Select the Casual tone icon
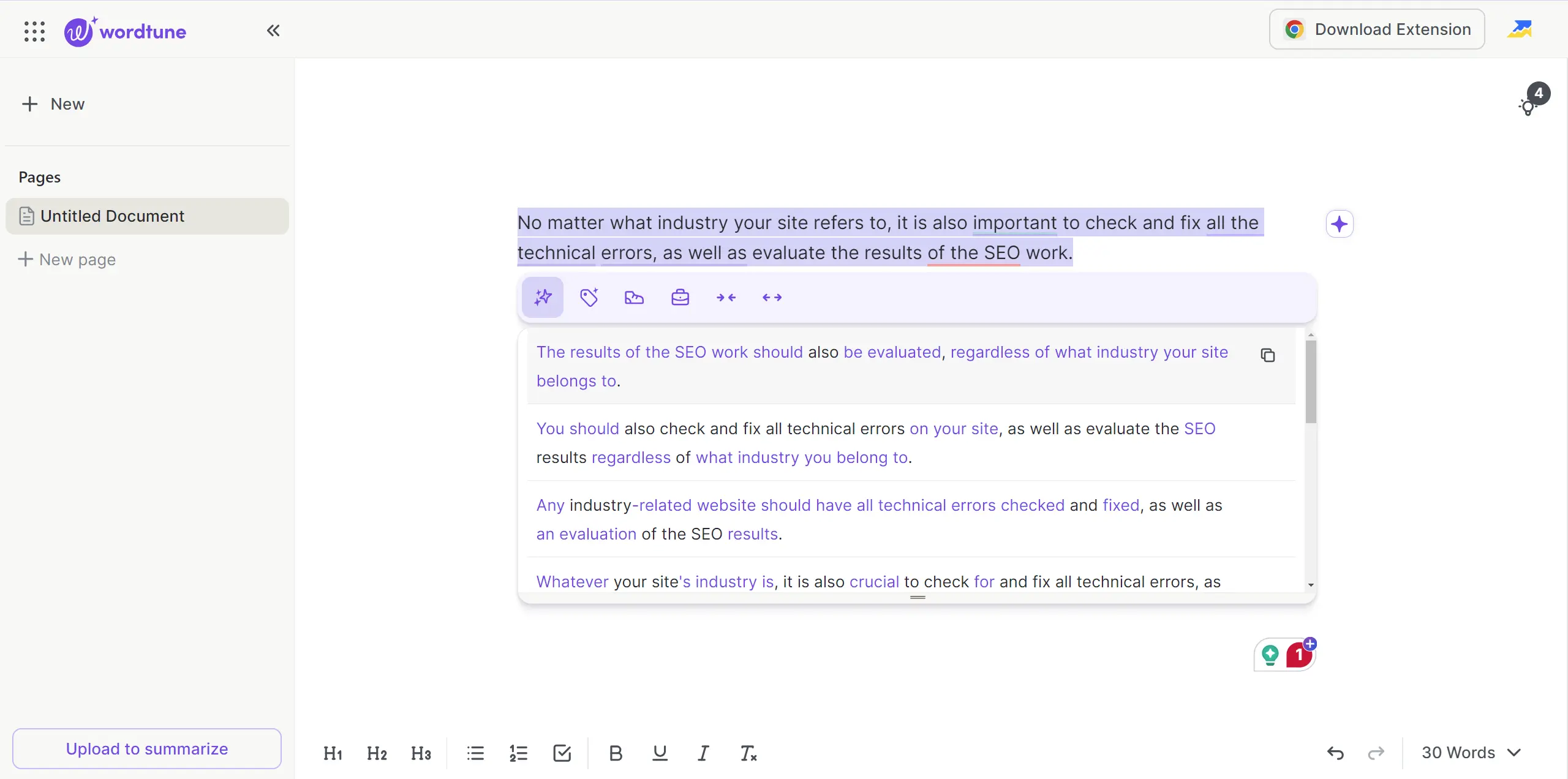The height and width of the screenshot is (779, 1568). pos(634,298)
